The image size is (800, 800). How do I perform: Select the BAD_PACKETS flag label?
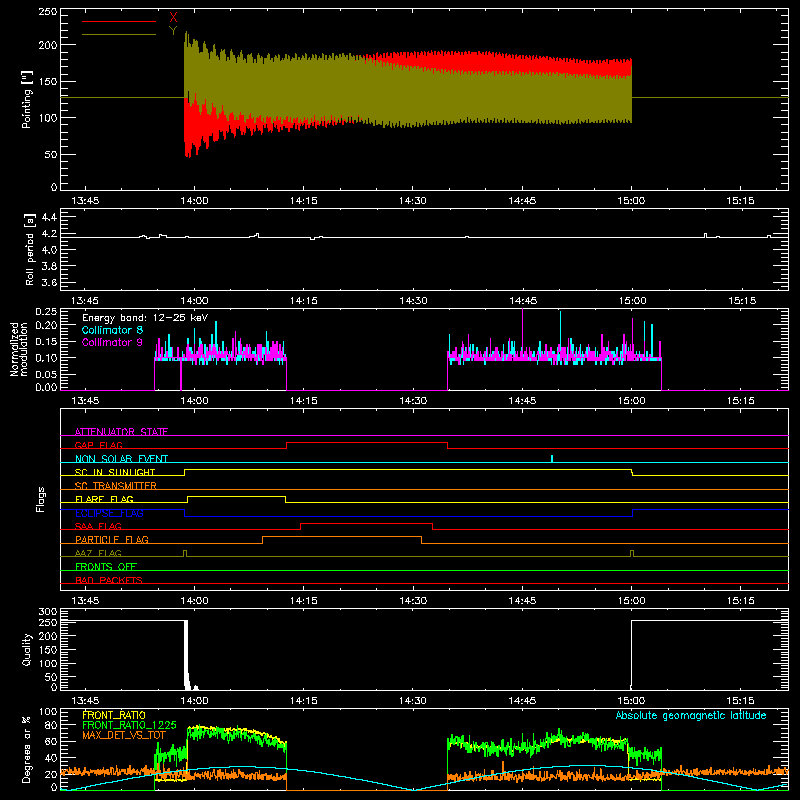pos(109,580)
